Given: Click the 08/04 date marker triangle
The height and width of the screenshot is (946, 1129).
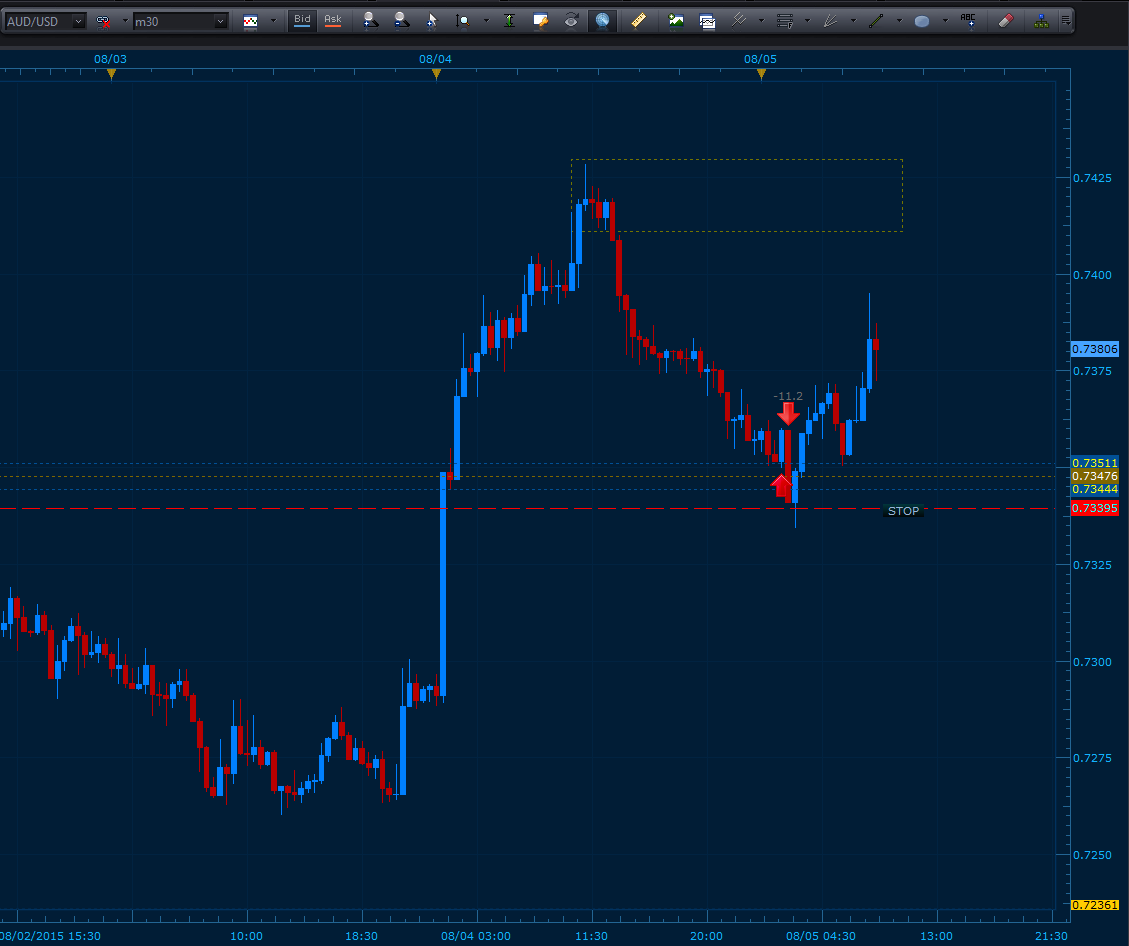Looking at the screenshot, I should click(436, 74).
